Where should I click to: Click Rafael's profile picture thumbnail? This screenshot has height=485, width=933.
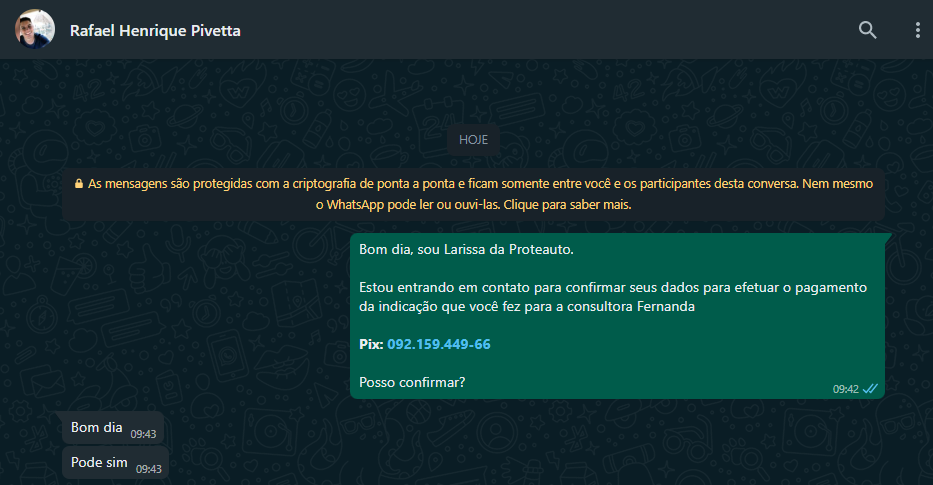point(34,30)
